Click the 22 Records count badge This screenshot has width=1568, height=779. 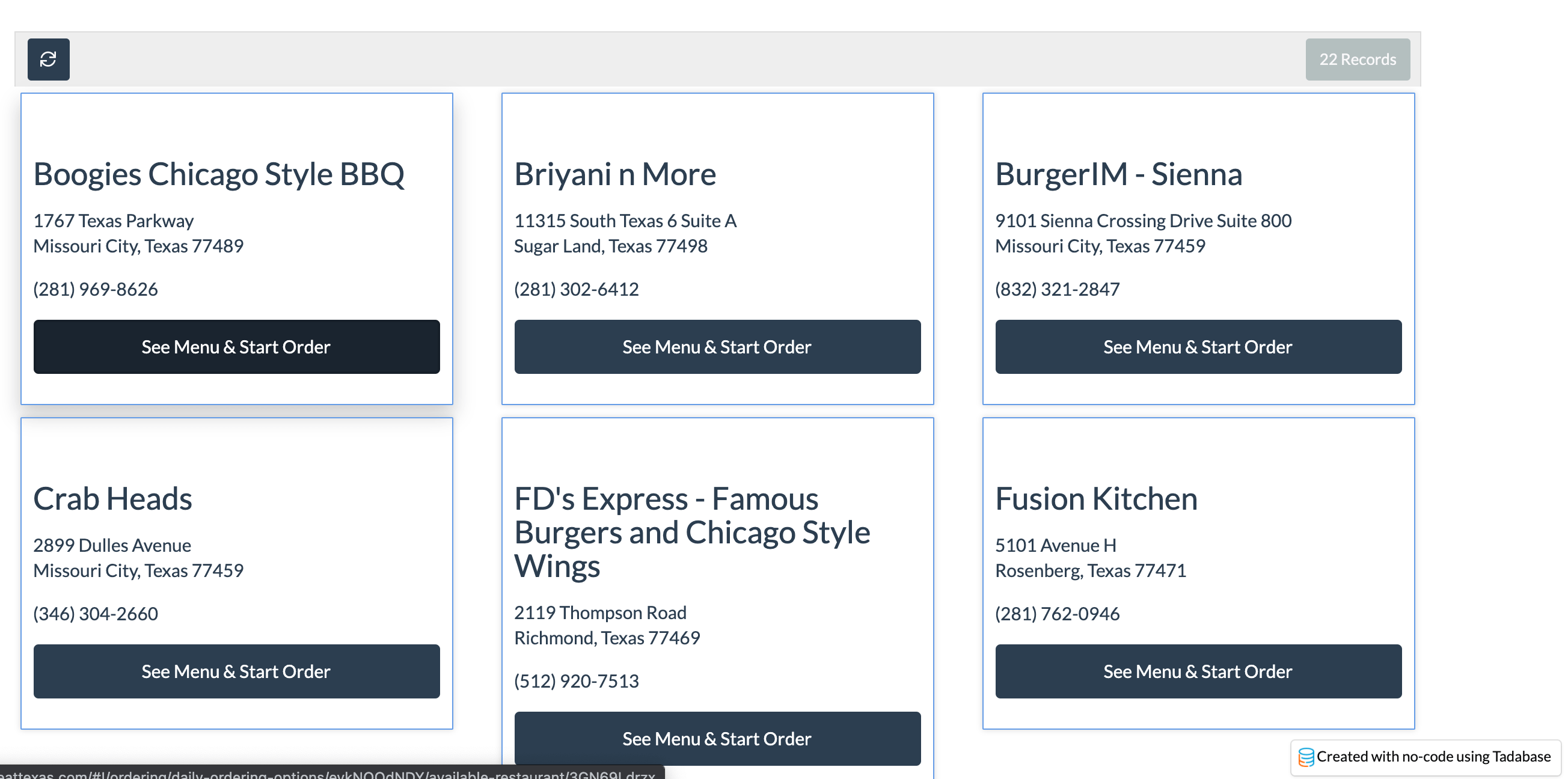pos(1358,59)
